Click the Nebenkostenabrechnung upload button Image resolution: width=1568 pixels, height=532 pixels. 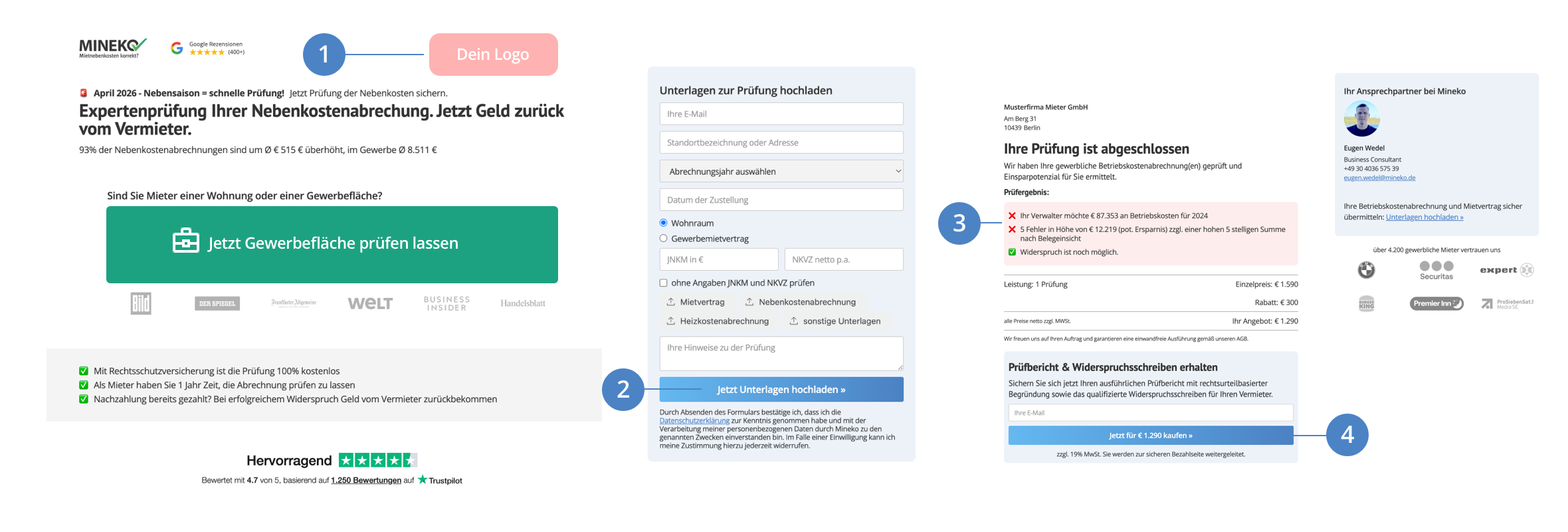[x=801, y=302]
